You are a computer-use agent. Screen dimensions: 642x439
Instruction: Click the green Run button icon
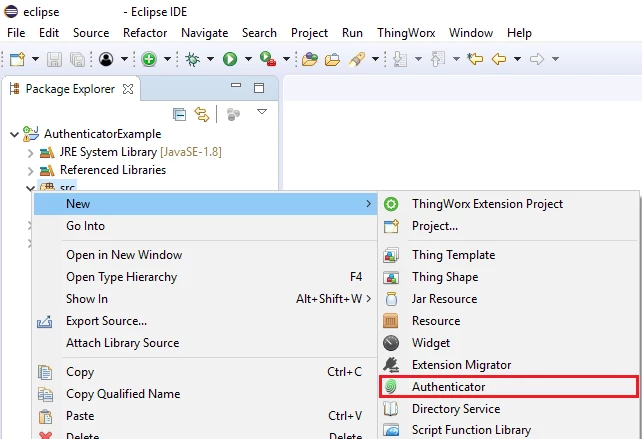point(230,59)
